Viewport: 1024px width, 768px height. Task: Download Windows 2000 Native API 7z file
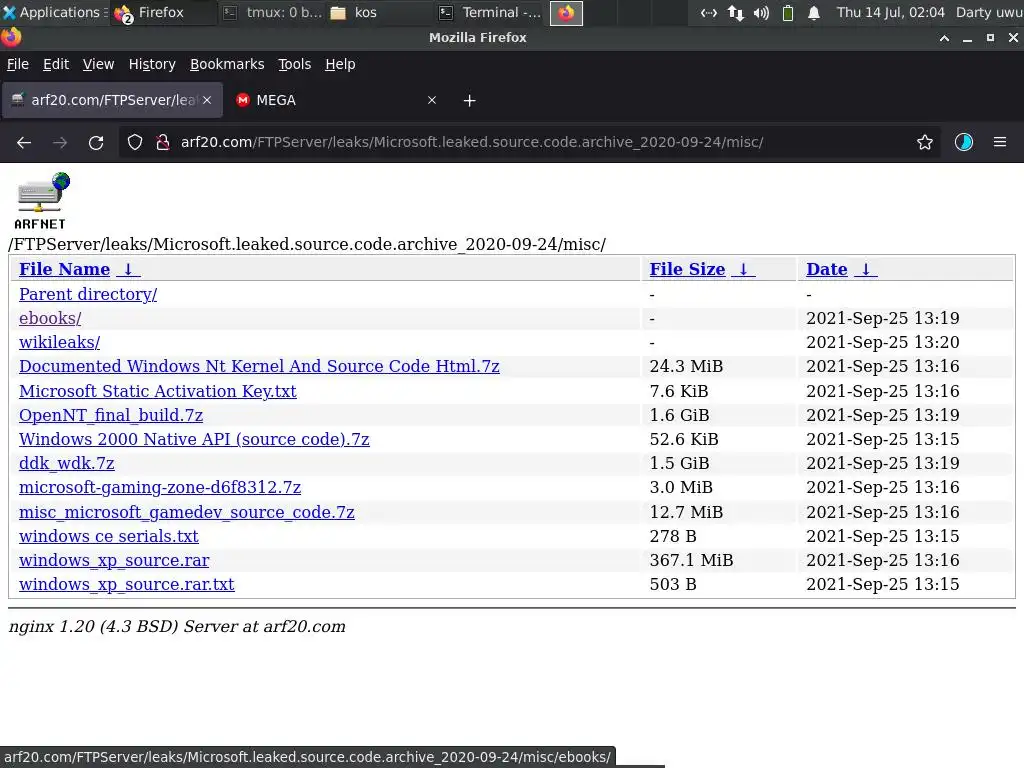pos(194,439)
